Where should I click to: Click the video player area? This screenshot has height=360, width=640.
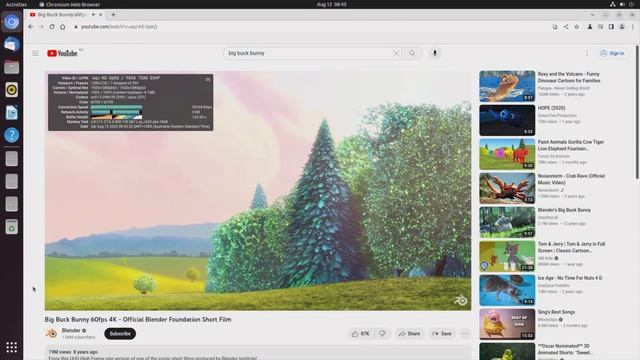pos(258,191)
